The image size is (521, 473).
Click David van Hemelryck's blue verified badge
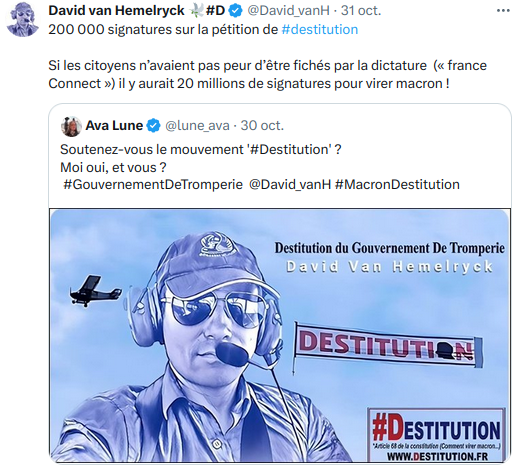[236, 11]
